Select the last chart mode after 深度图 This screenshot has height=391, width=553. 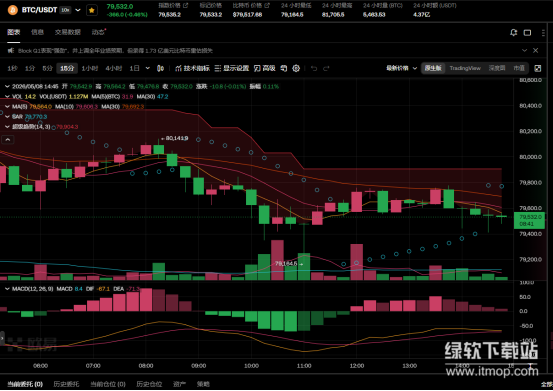coord(519,68)
